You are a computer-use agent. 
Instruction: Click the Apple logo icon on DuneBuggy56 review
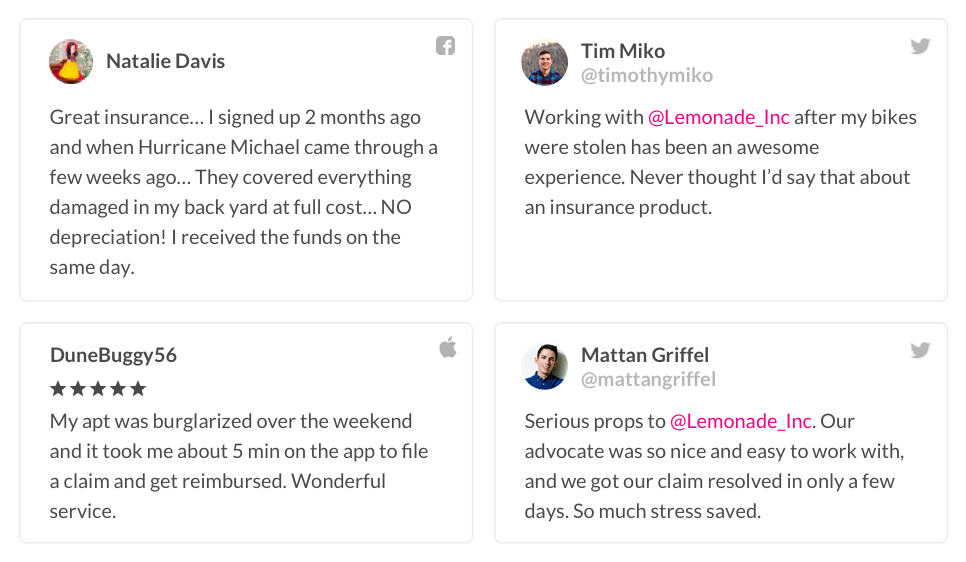pos(448,348)
